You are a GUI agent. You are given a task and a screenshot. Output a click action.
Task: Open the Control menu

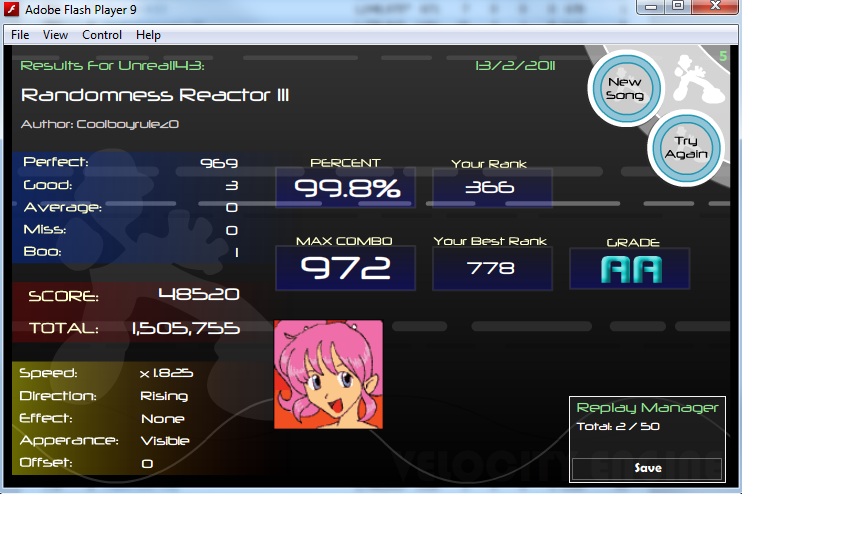click(102, 35)
